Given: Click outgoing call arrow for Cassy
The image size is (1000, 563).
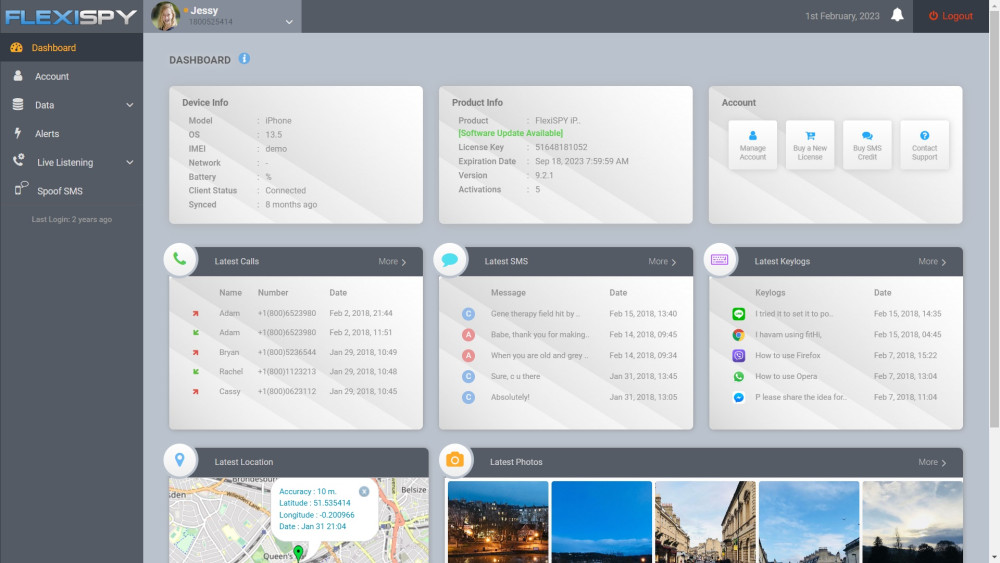Looking at the screenshot, I should (196, 391).
